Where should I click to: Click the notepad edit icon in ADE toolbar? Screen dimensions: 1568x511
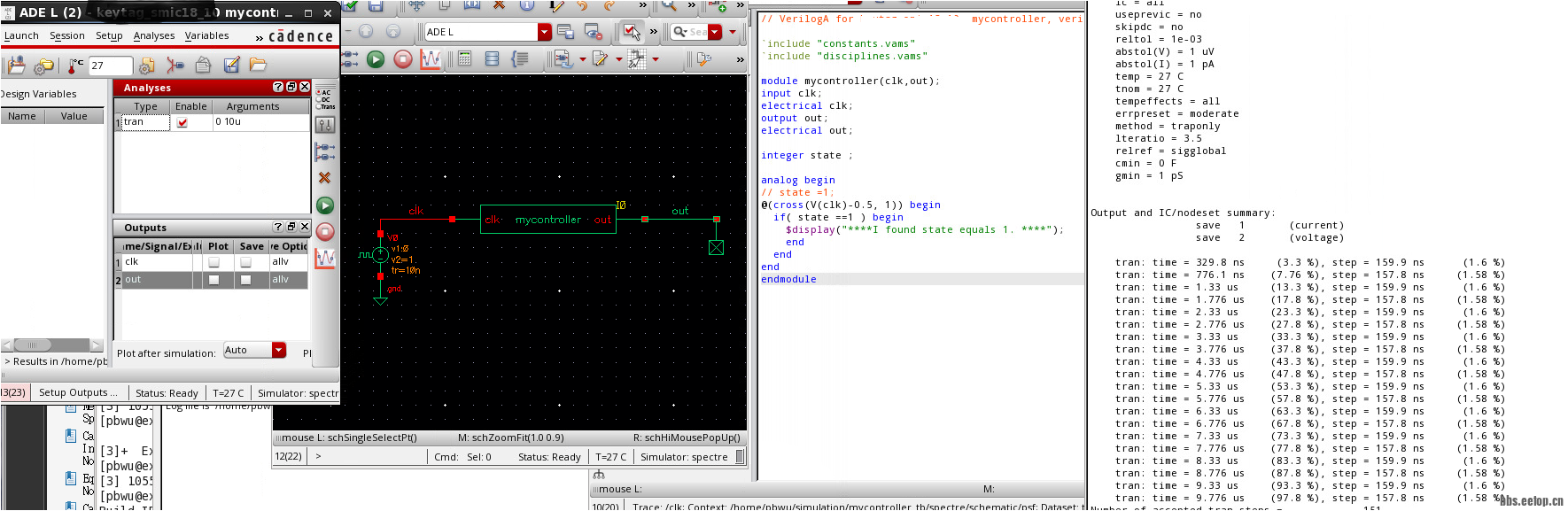click(232, 65)
